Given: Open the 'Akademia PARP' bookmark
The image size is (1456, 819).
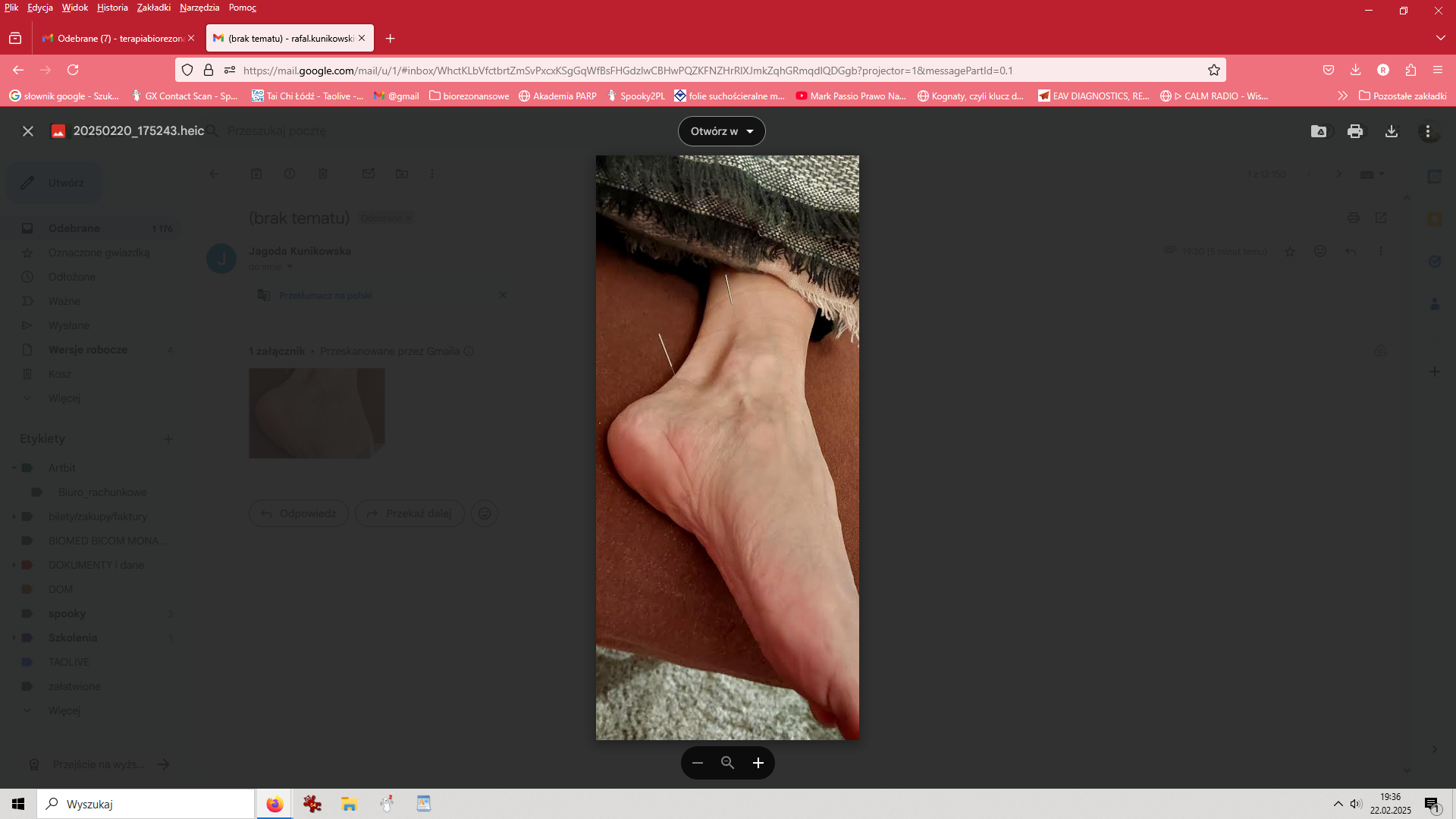Looking at the screenshot, I should coord(557,96).
